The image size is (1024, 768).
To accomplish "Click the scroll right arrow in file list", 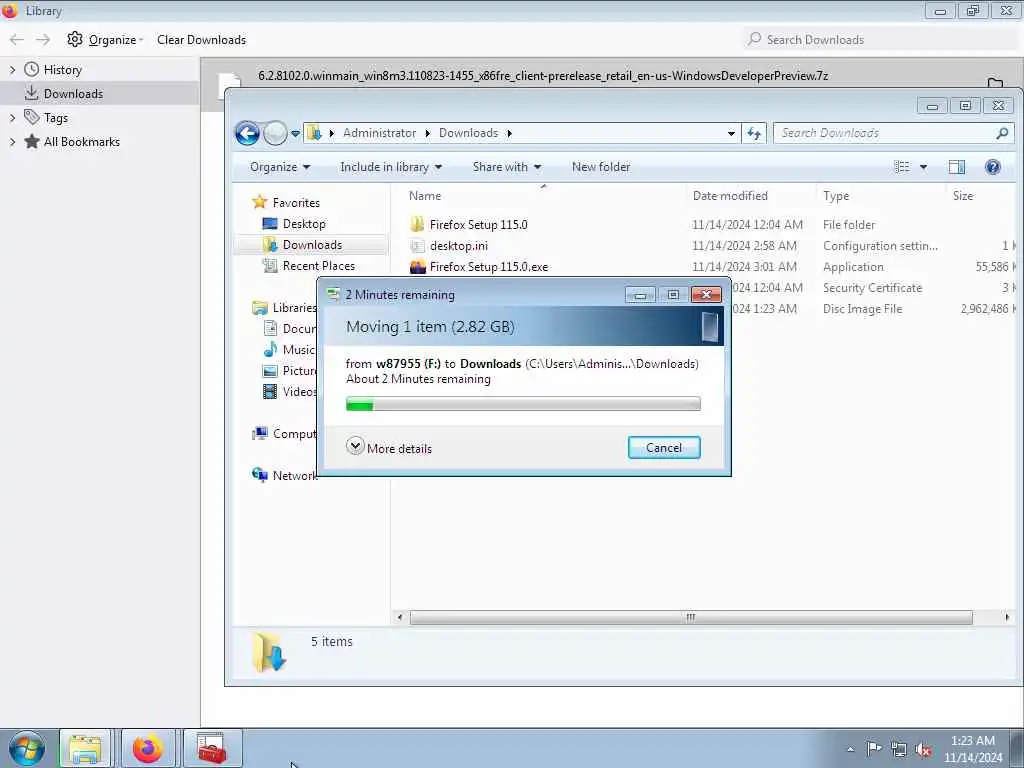I will [1006, 617].
